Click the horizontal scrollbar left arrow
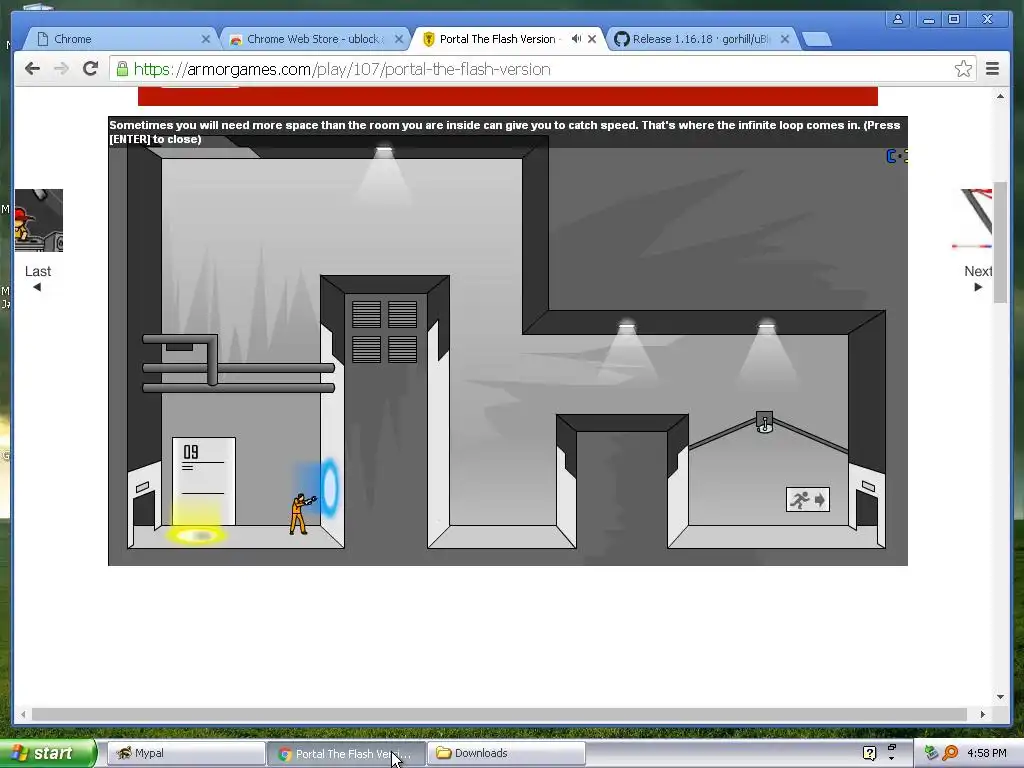The height and width of the screenshot is (768, 1024). click(23, 714)
